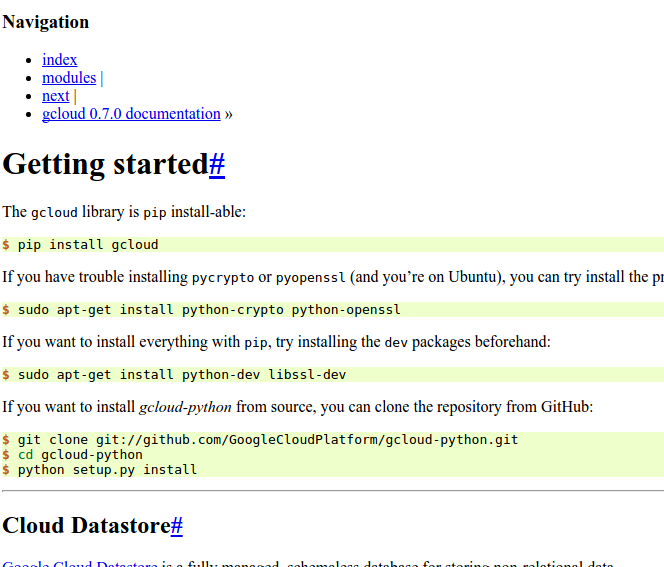
Task: Click the Navigation heading
Action: tap(46, 22)
